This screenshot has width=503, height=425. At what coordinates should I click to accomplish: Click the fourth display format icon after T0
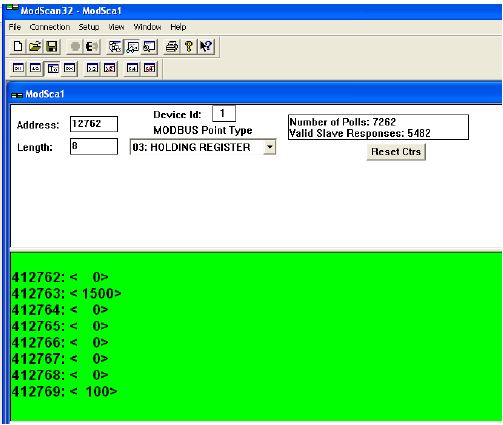(x=70, y=68)
